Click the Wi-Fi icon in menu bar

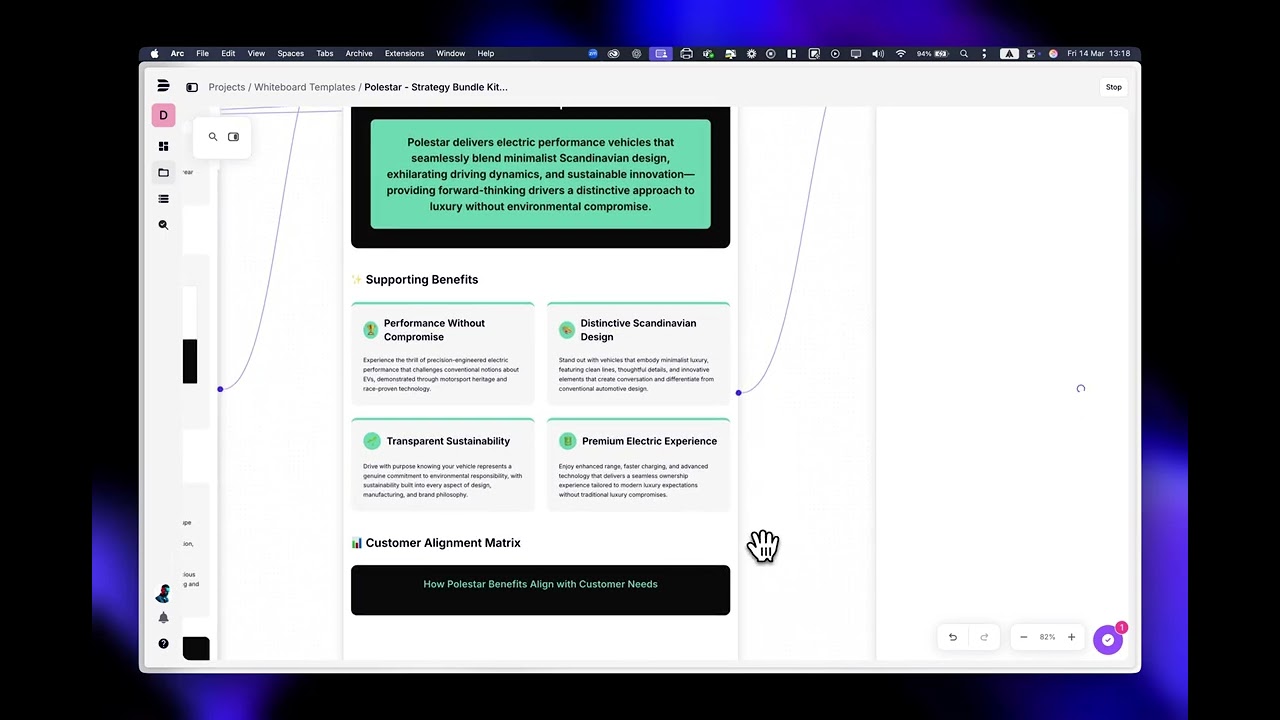coord(900,53)
